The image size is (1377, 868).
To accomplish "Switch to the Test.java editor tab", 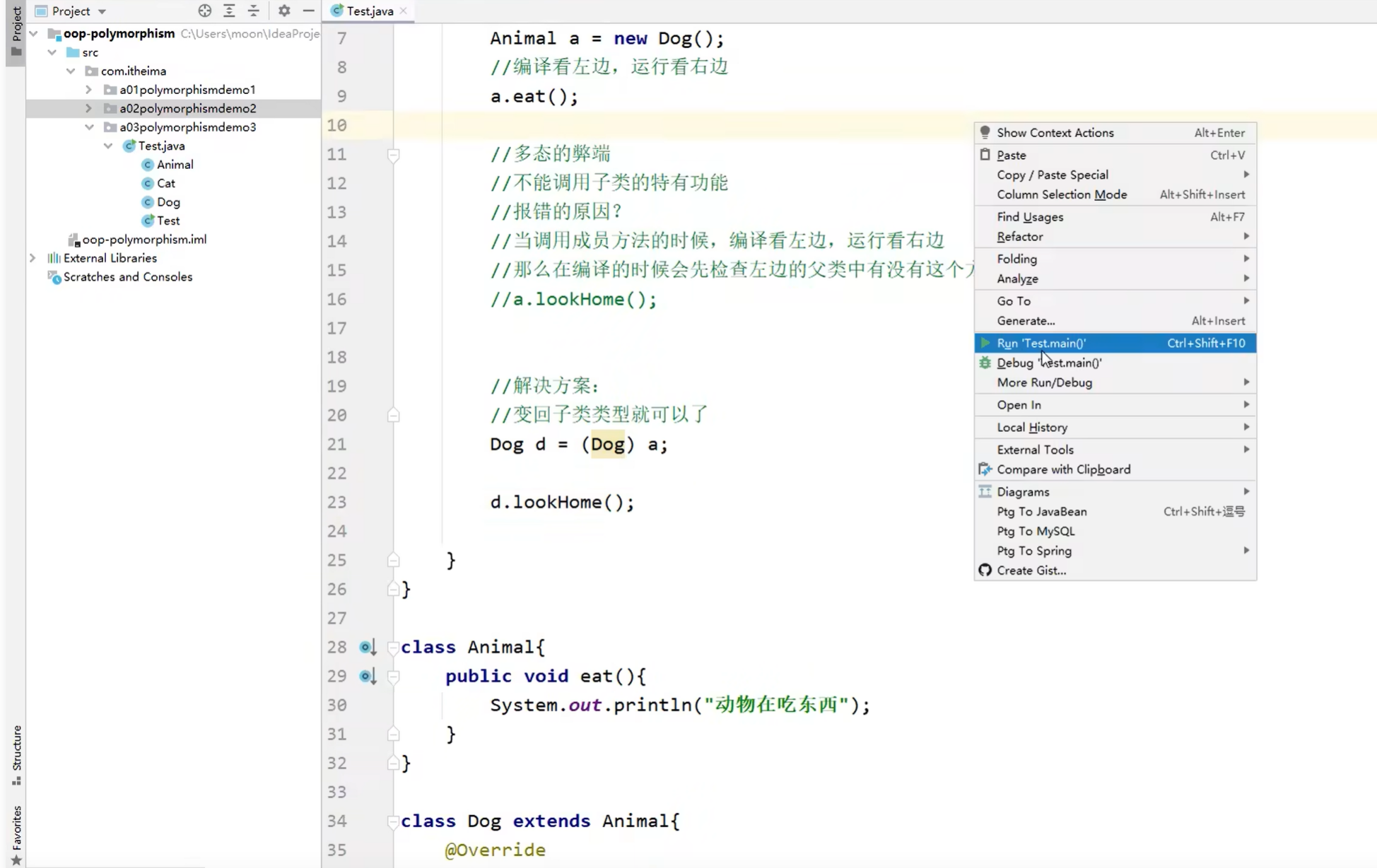I will click(x=368, y=11).
